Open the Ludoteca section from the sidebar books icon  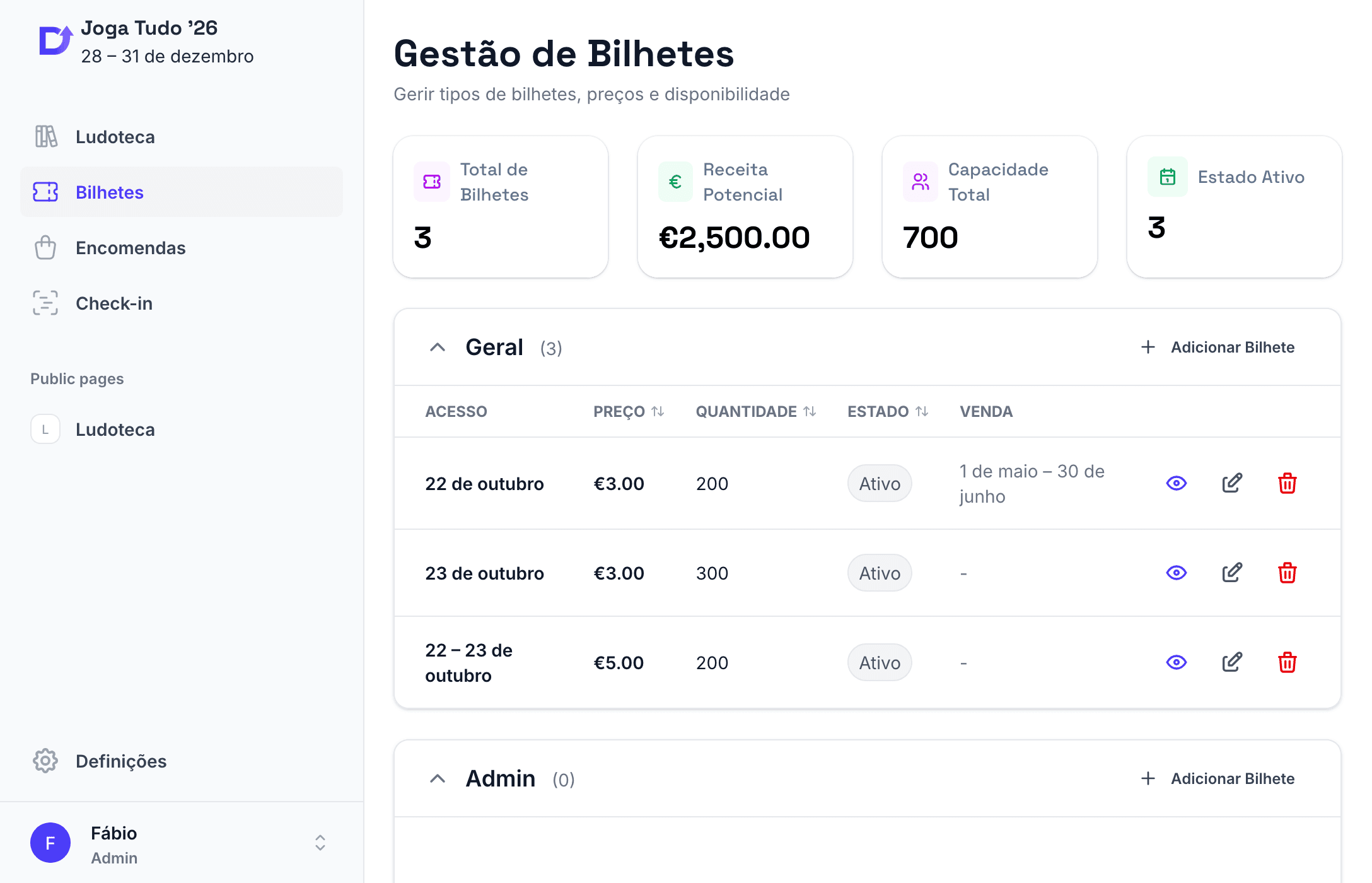[x=46, y=136]
